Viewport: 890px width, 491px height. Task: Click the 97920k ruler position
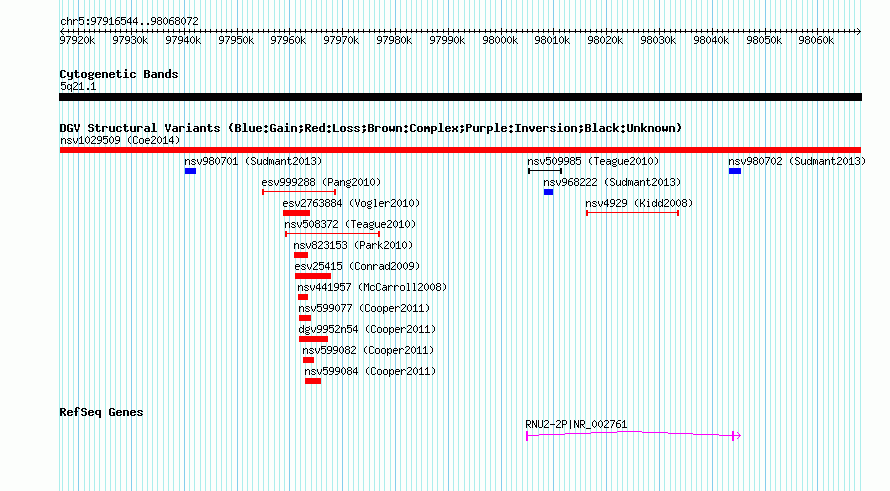[x=77, y=40]
